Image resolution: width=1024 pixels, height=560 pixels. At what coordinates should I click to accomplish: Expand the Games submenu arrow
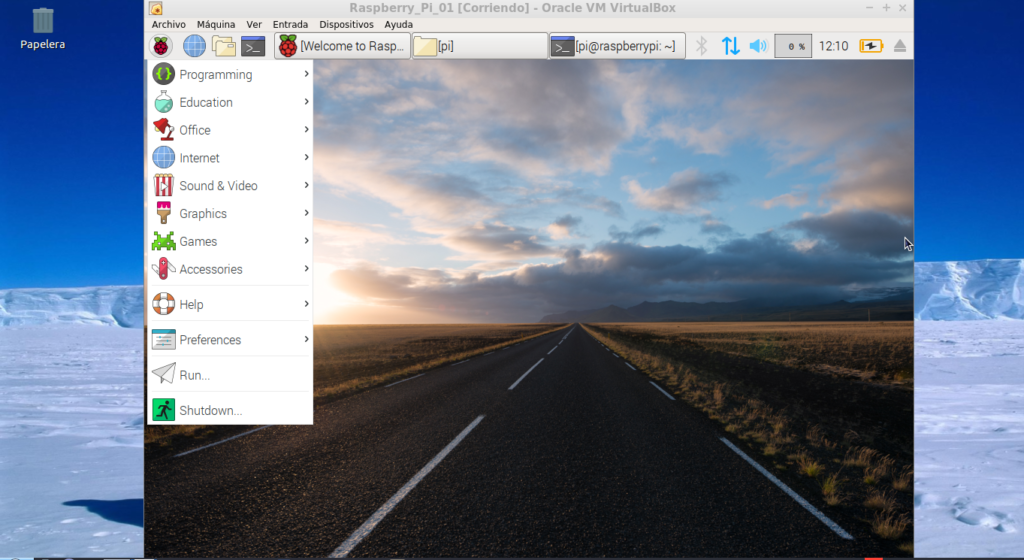coord(306,241)
